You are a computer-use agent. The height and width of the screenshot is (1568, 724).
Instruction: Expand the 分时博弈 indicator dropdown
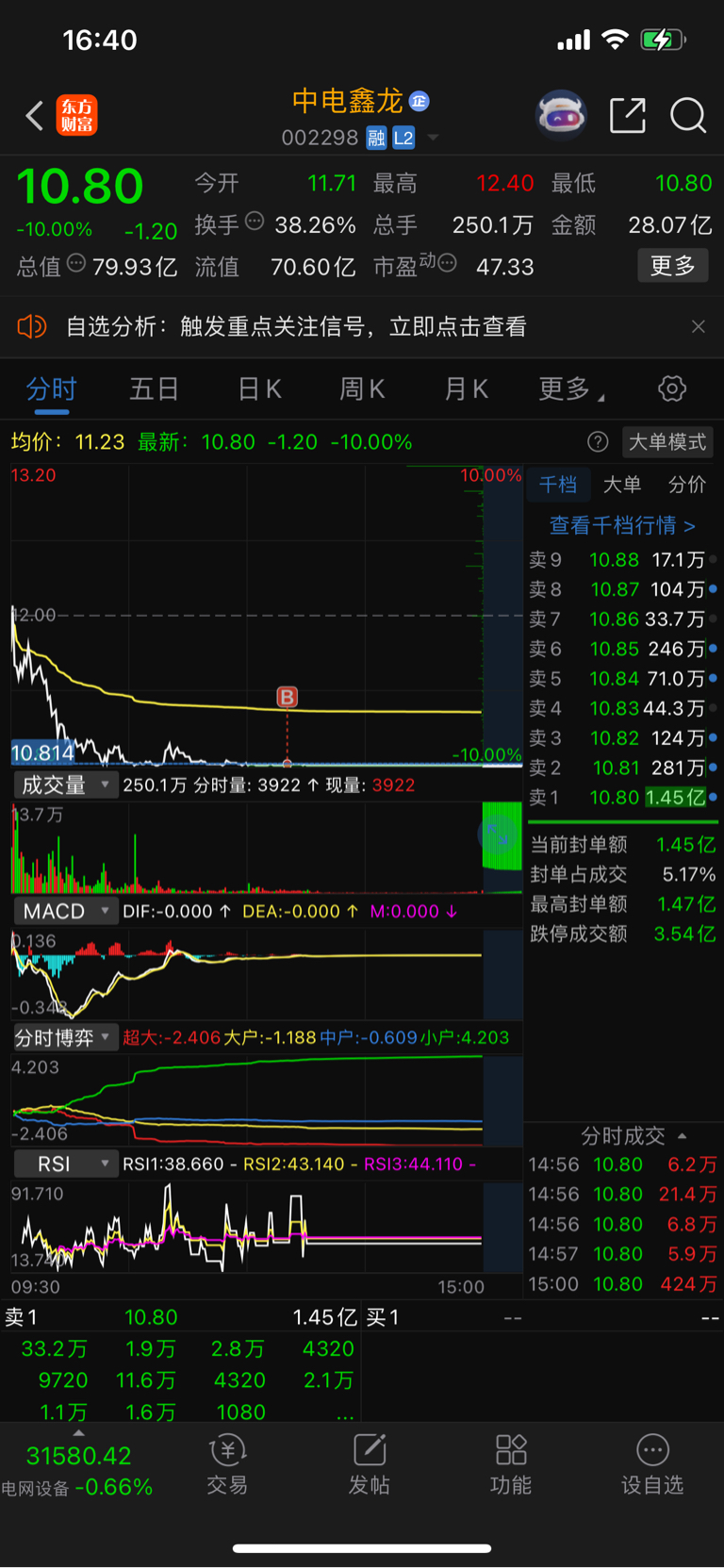click(64, 1037)
